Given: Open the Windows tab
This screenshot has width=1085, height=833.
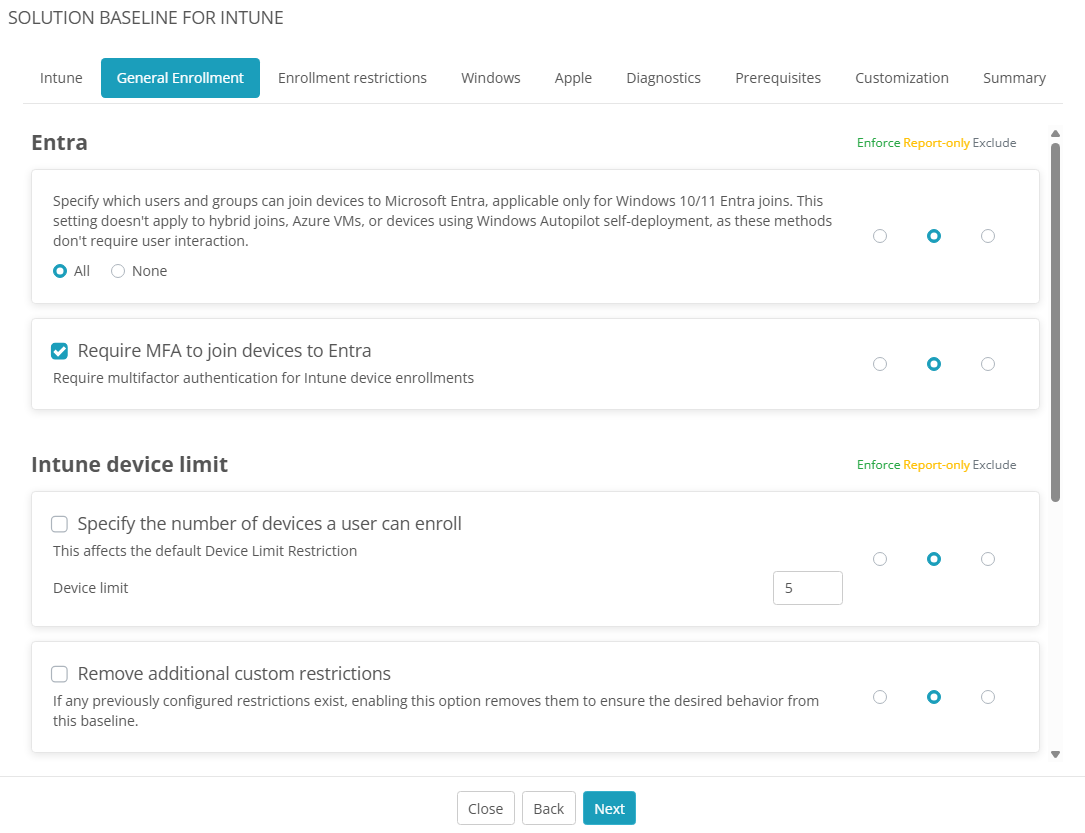Looking at the screenshot, I should tap(491, 78).
